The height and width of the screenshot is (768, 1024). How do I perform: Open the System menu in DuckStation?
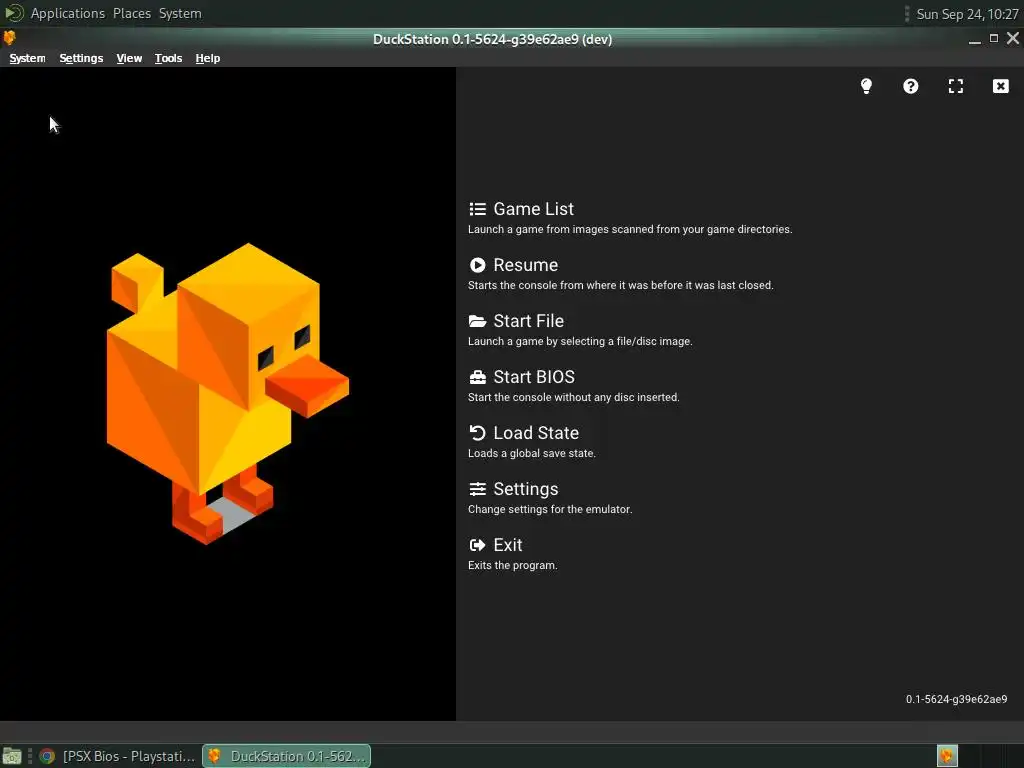(x=27, y=58)
